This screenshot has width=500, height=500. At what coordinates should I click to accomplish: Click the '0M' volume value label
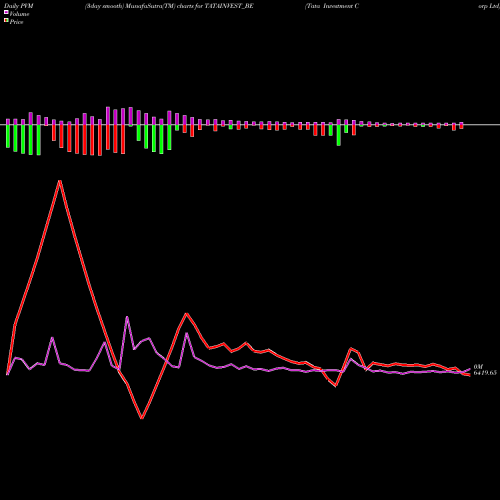point(478,367)
